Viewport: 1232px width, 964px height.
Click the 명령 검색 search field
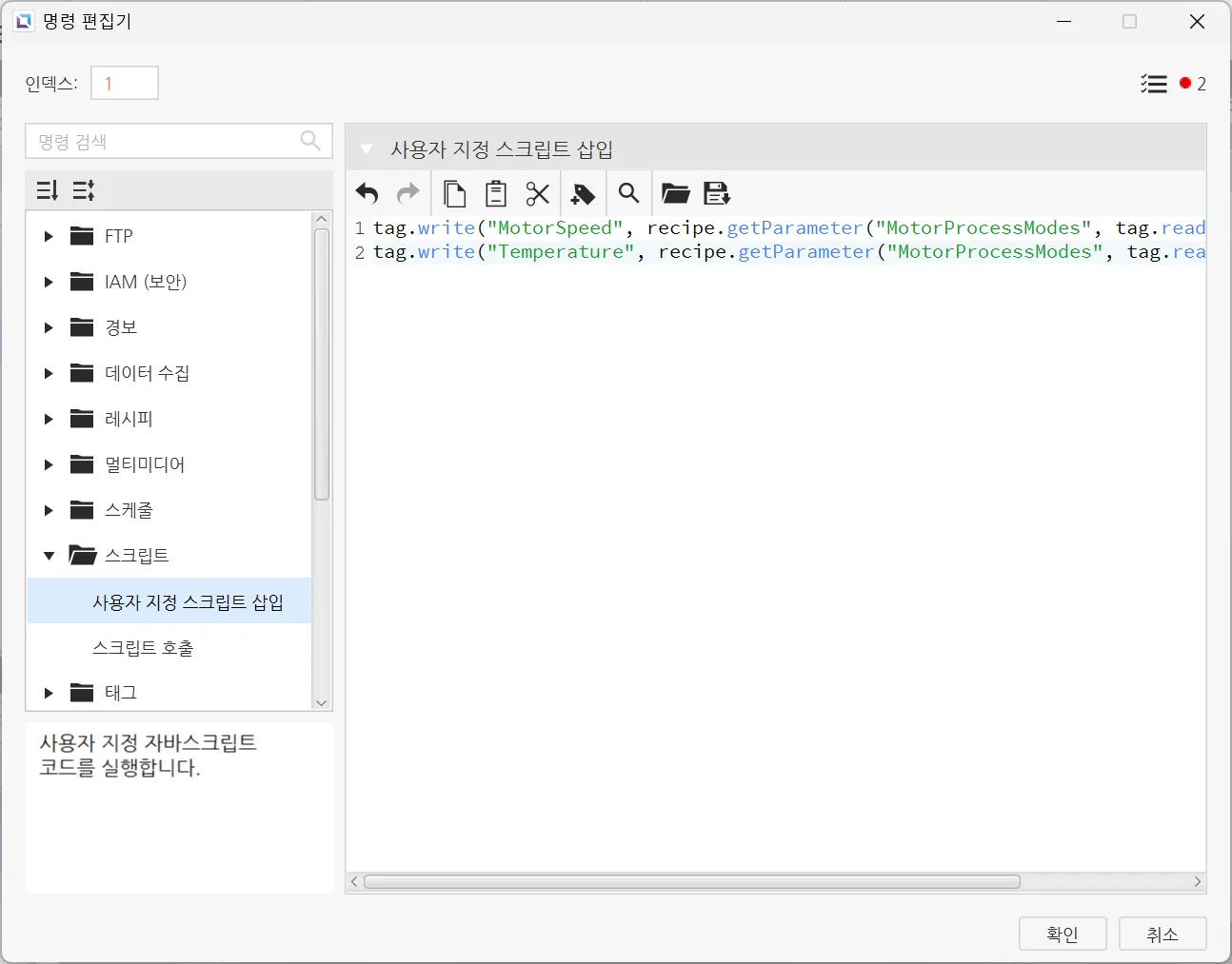167,142
